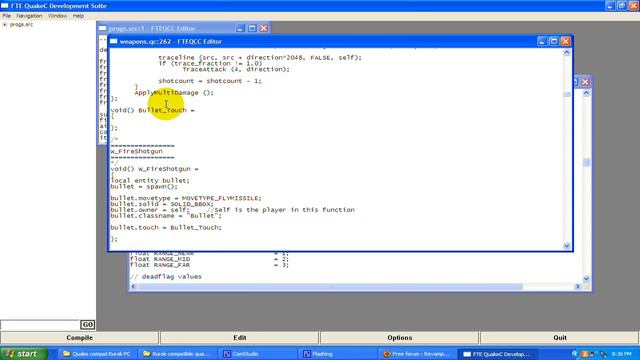Click 'shotcount = shotcount - 1;' line
The height and width of the screenshot is (360, 640).
point(210,81)
